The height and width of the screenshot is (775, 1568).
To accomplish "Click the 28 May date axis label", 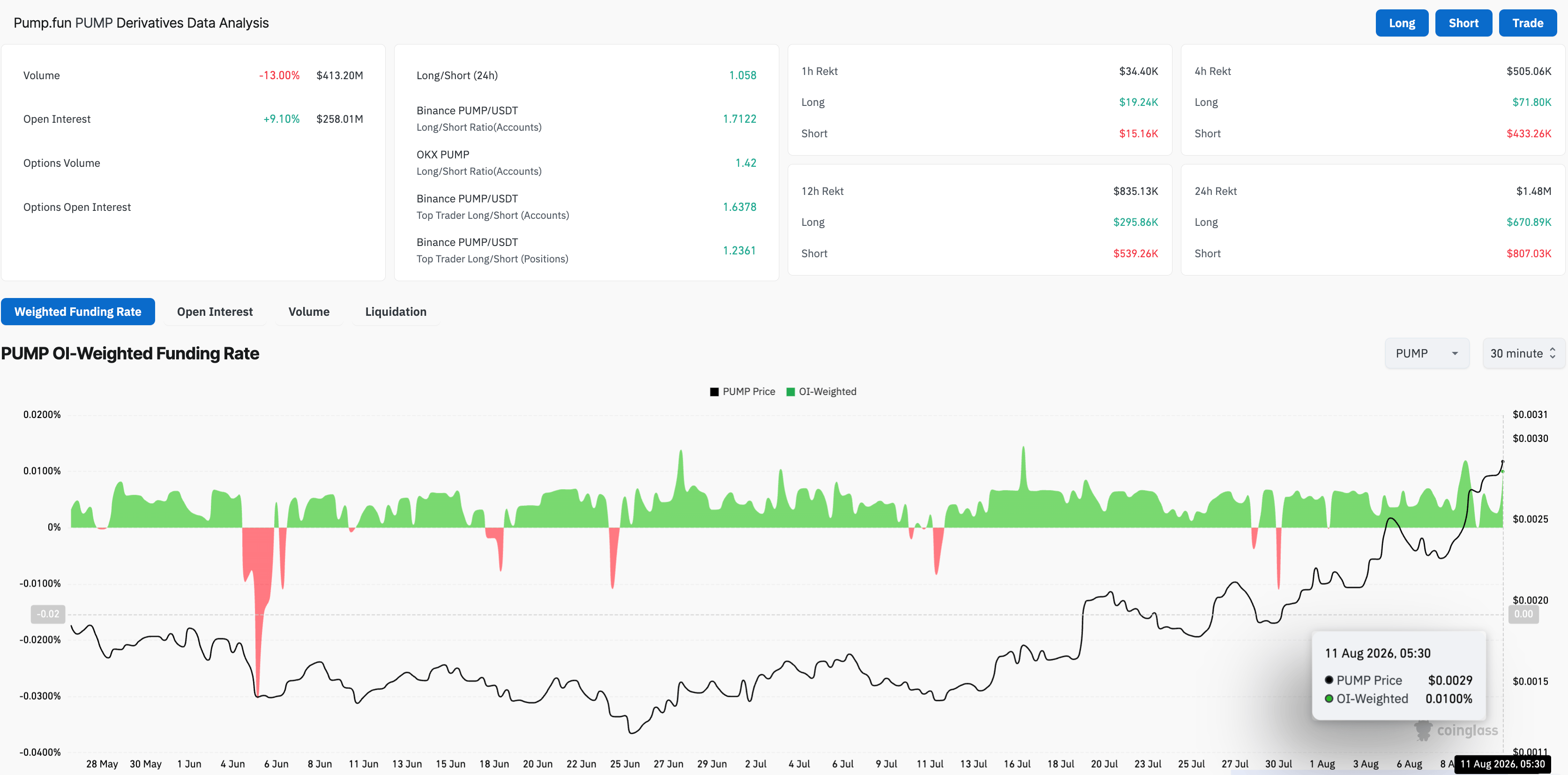I will (102, 764).
